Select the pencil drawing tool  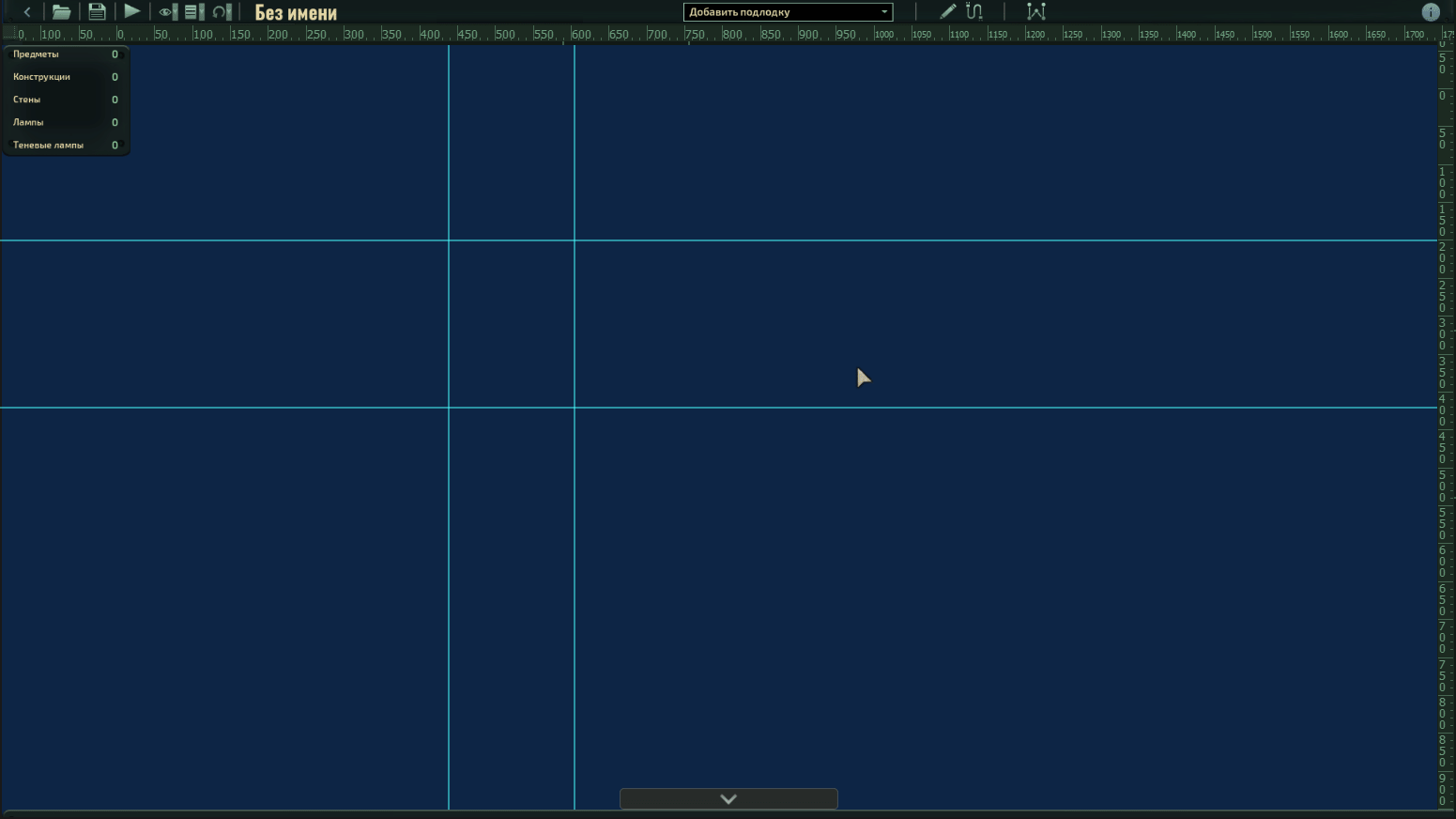[948, 11]
